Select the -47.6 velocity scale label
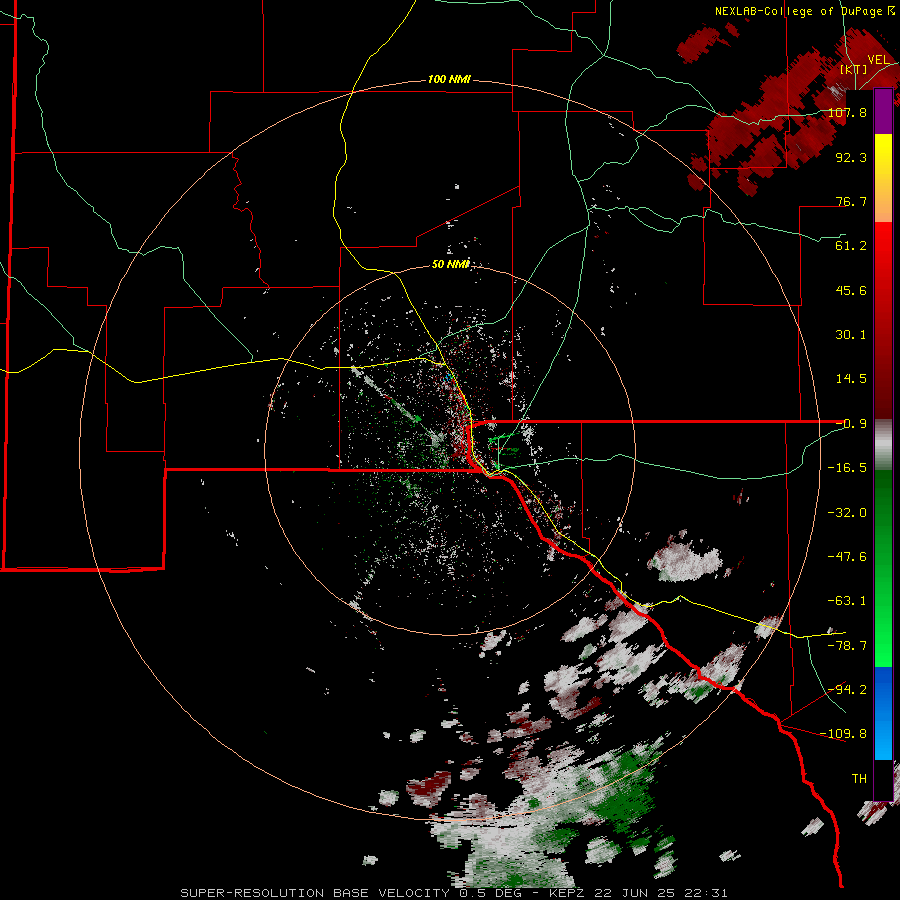900x900 pixels. pos(847,557)
